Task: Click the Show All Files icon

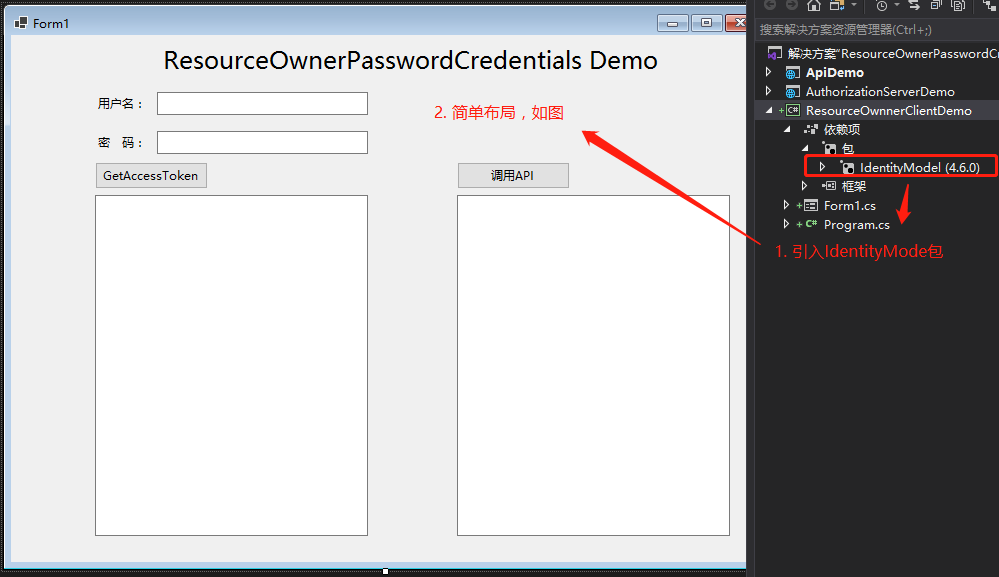Action: [x=958, y=6]
